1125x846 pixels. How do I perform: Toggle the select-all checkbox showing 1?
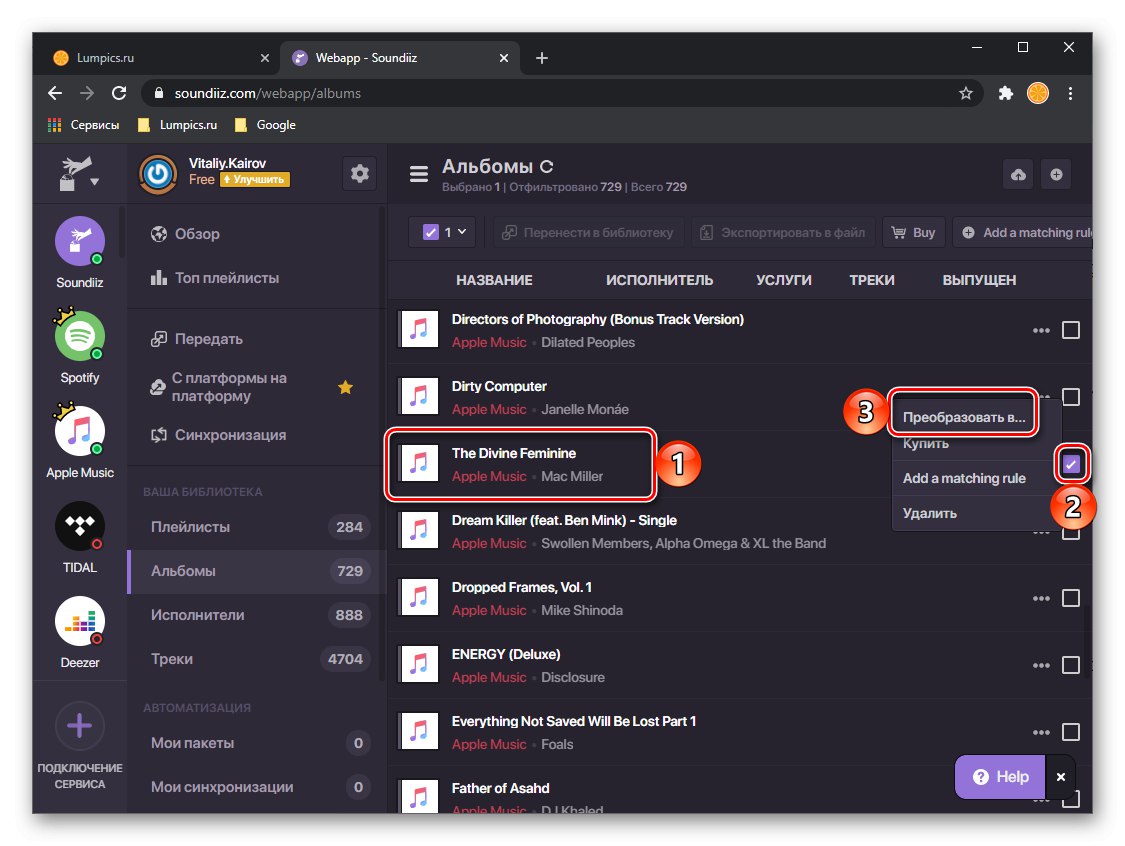[430, 232]
